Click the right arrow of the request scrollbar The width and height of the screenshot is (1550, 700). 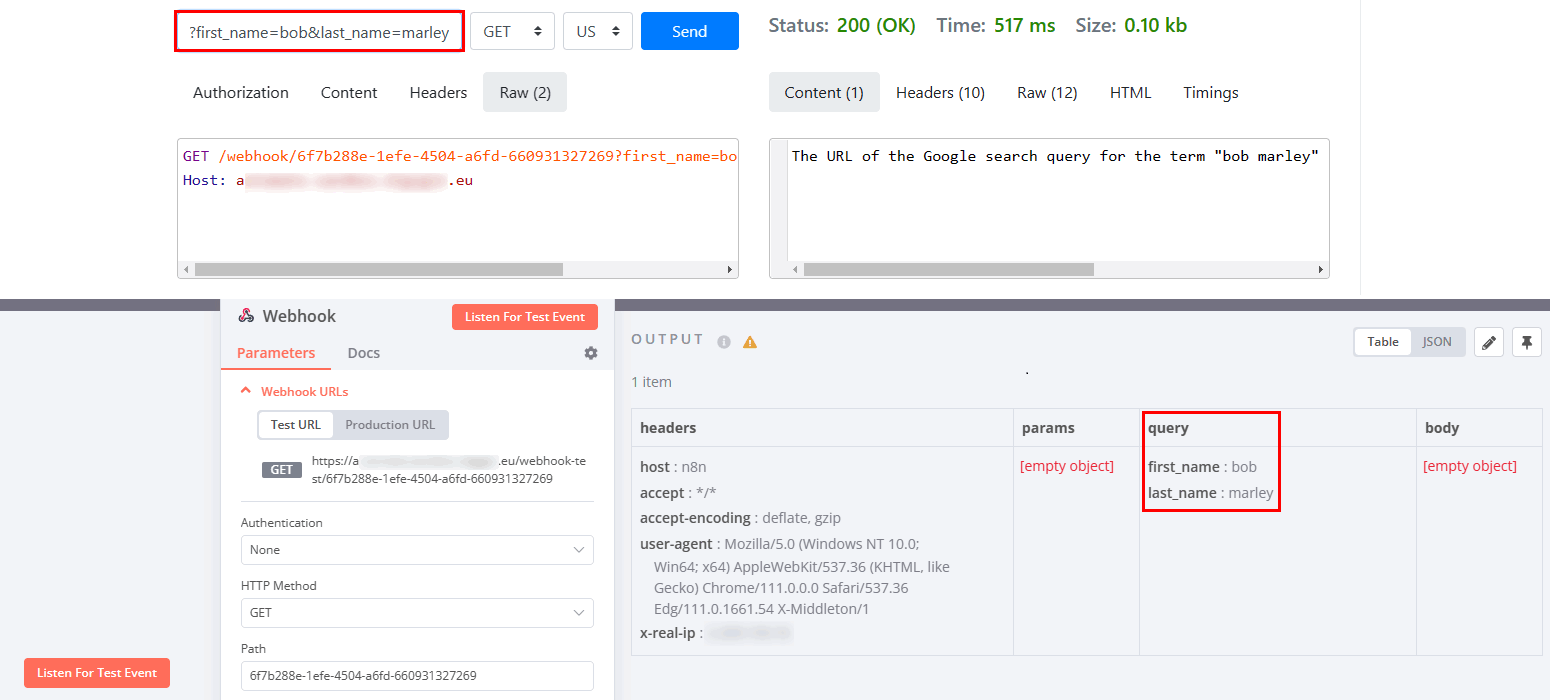pyautogui.click(x=729, y=269)
